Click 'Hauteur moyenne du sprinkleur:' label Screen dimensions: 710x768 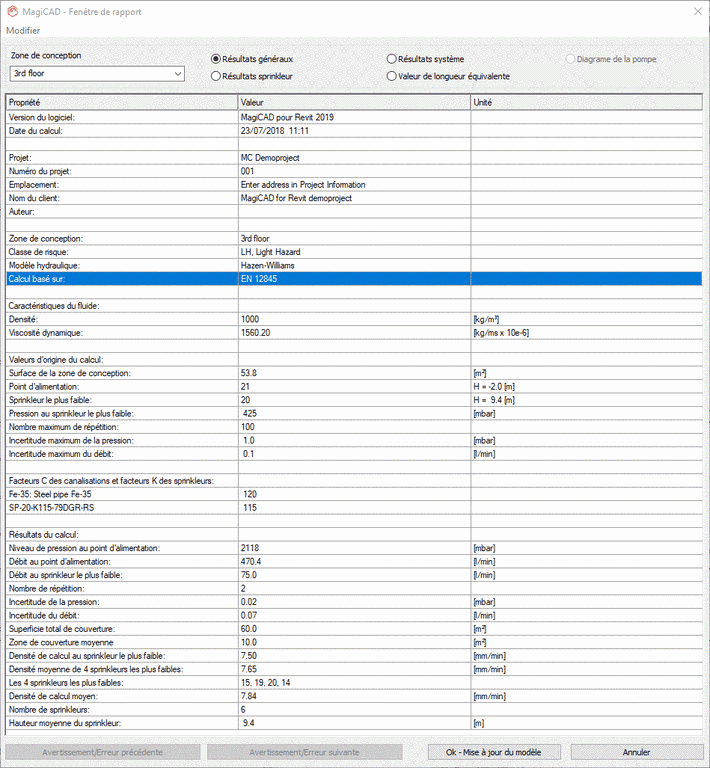coord(65,723)
